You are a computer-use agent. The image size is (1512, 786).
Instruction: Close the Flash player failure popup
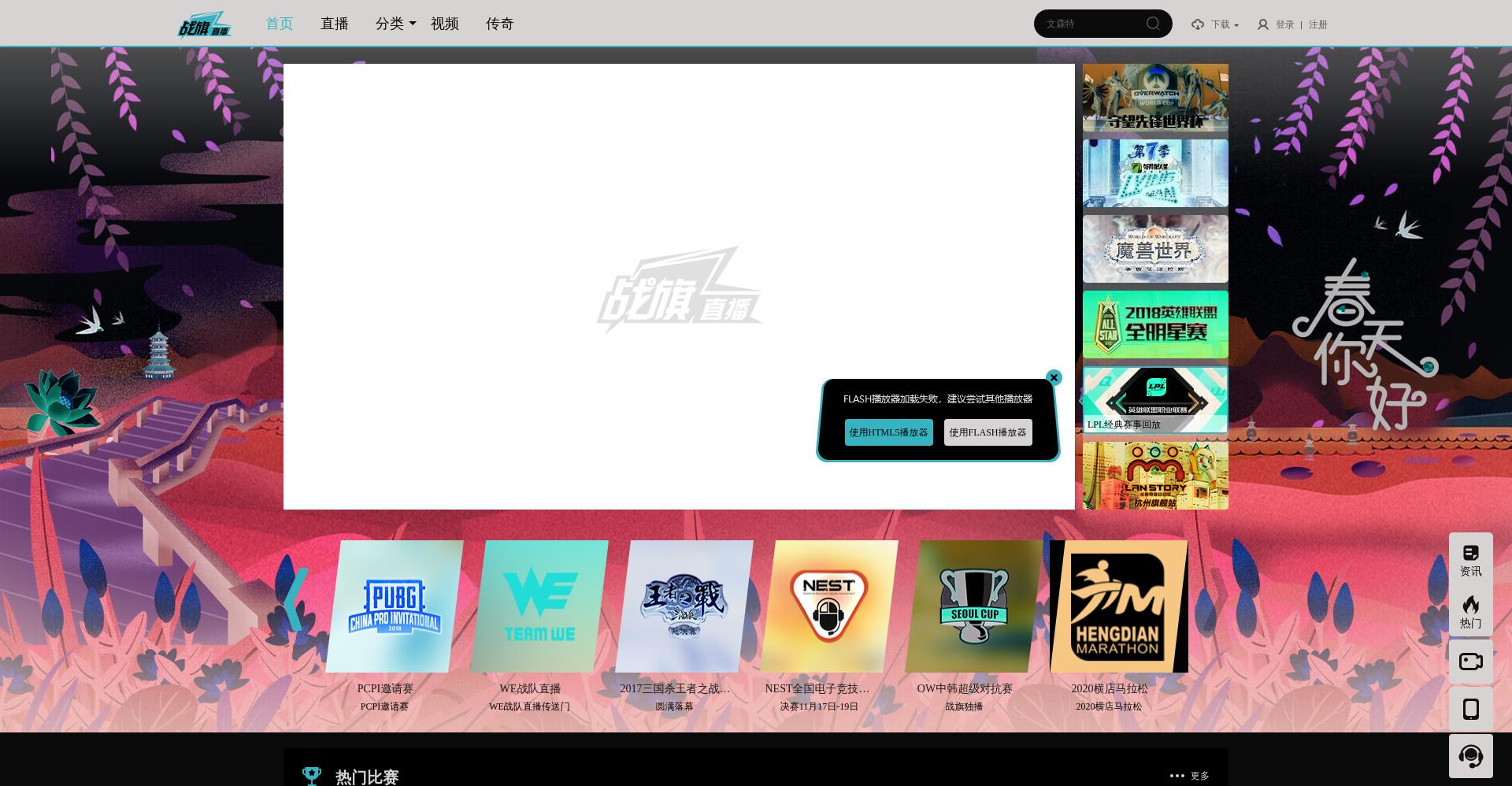point(1054,377)
